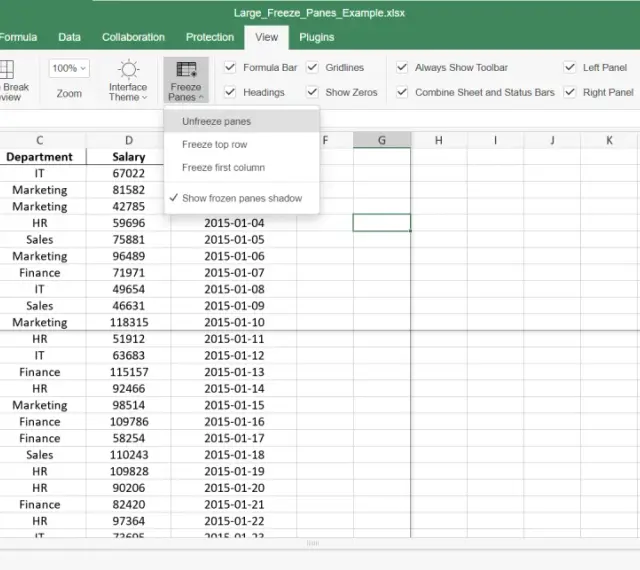Toggle the Show Zeros checkbox
640x570 pixels.
point(312,92)
